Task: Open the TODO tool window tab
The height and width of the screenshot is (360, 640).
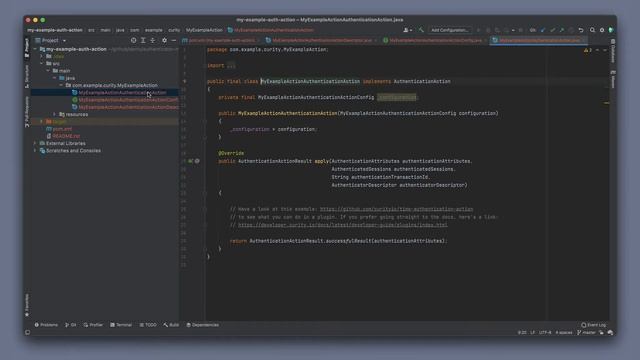Action: pyautogui.click(x=148, y=325)
